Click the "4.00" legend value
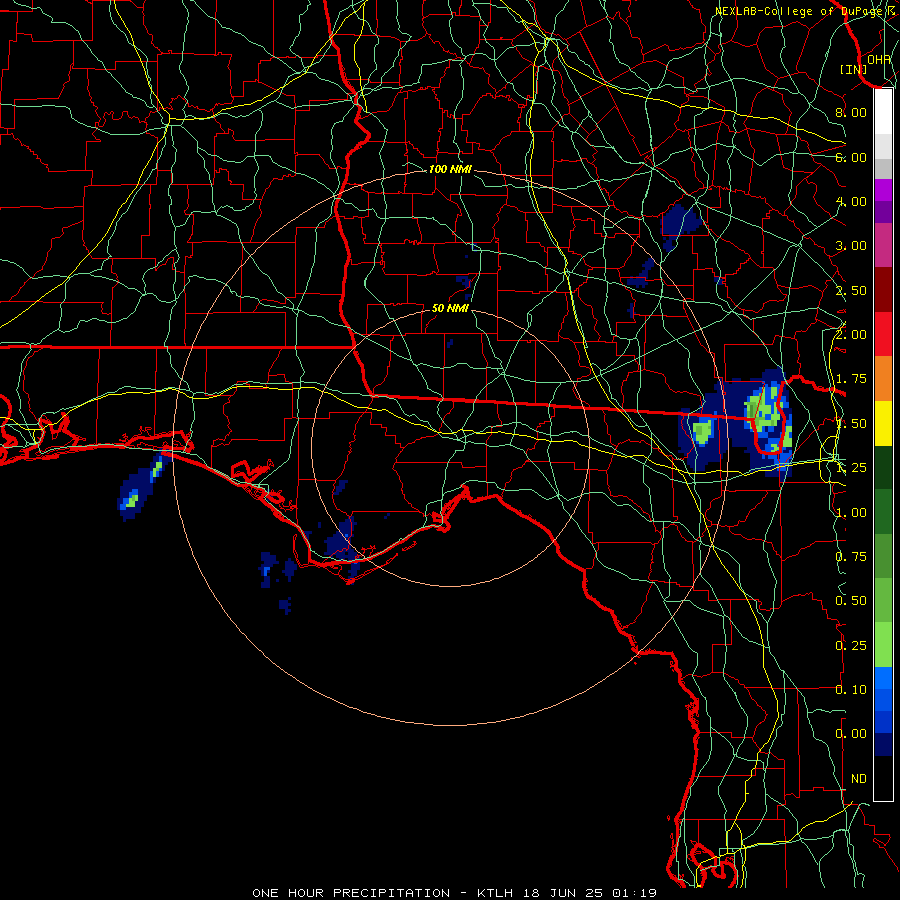This screenshot has width=900, height=900. point(851,201)
